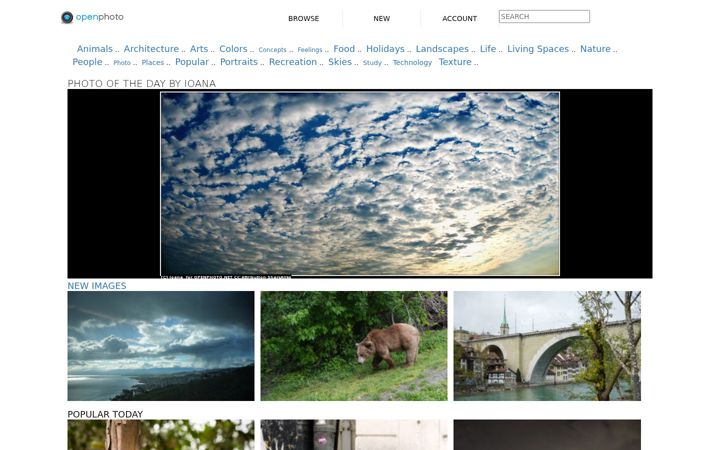
Task: Open the Architecture category
Action: coord(151,49)
